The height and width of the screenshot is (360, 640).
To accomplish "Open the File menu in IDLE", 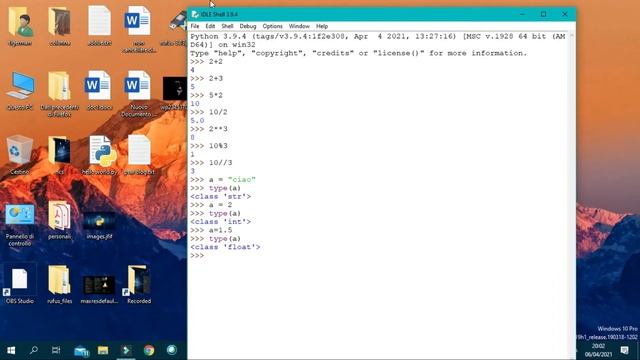I will (x=195, y=26).
